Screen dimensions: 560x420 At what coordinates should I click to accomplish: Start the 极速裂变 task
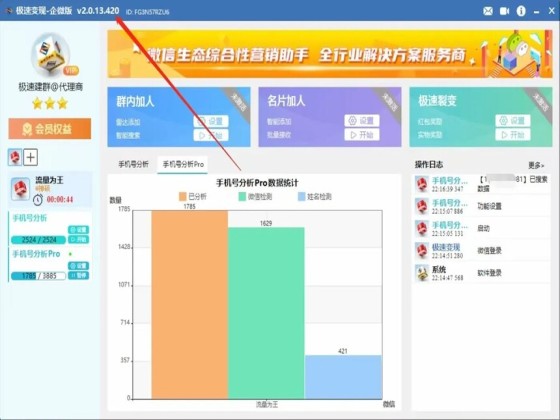[512, 135]
